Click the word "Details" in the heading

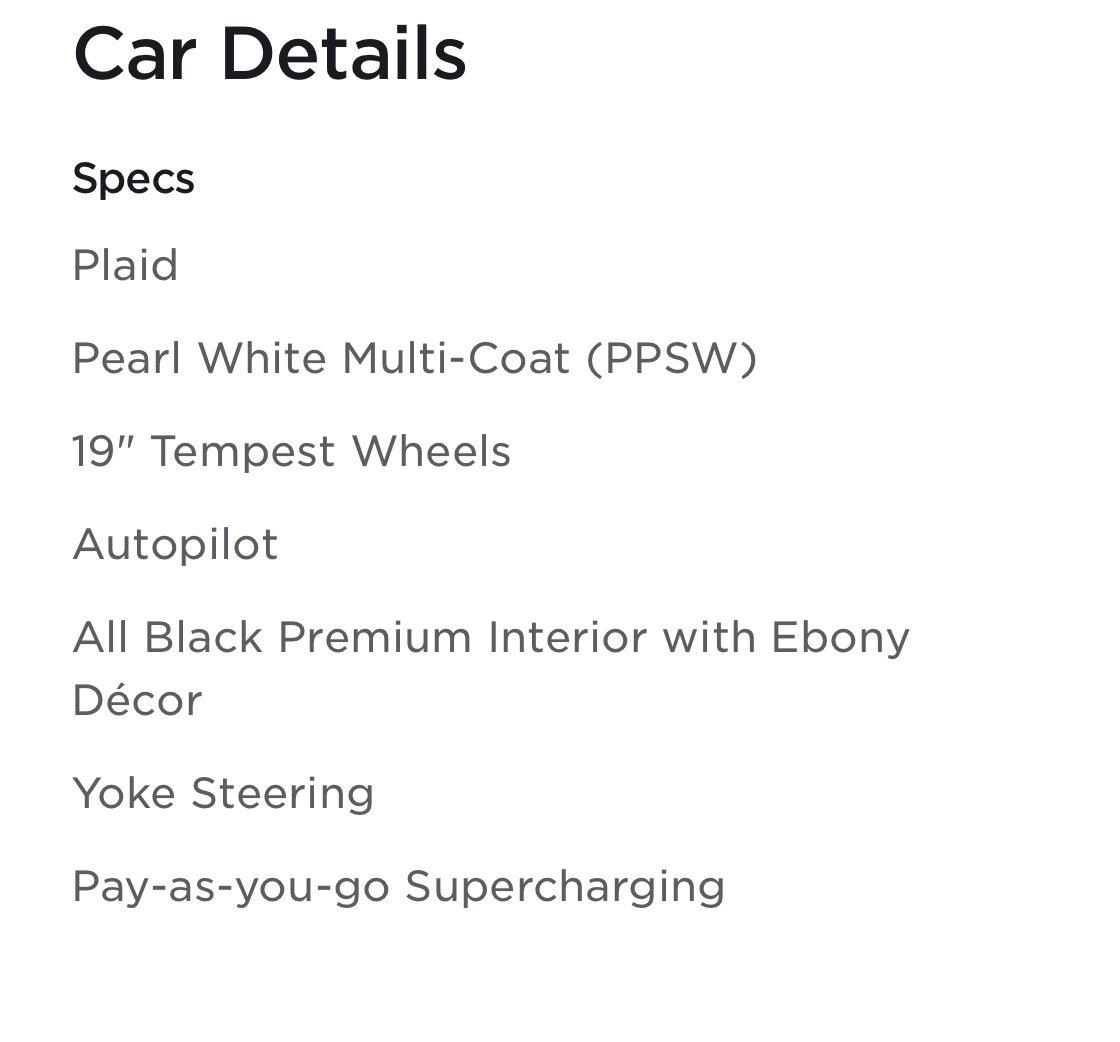pos(343,54)
